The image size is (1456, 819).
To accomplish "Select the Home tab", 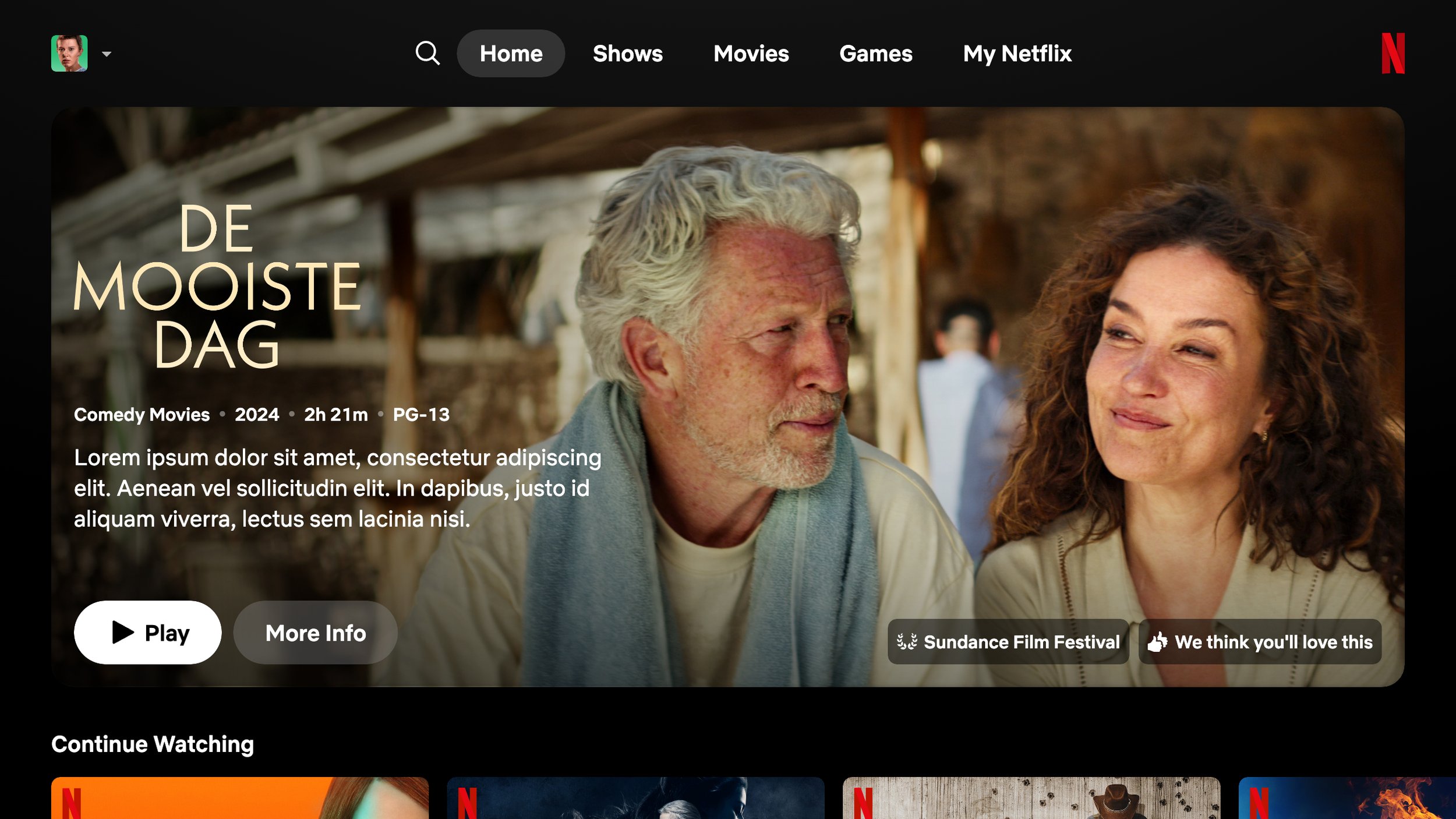I will point(510,54).
